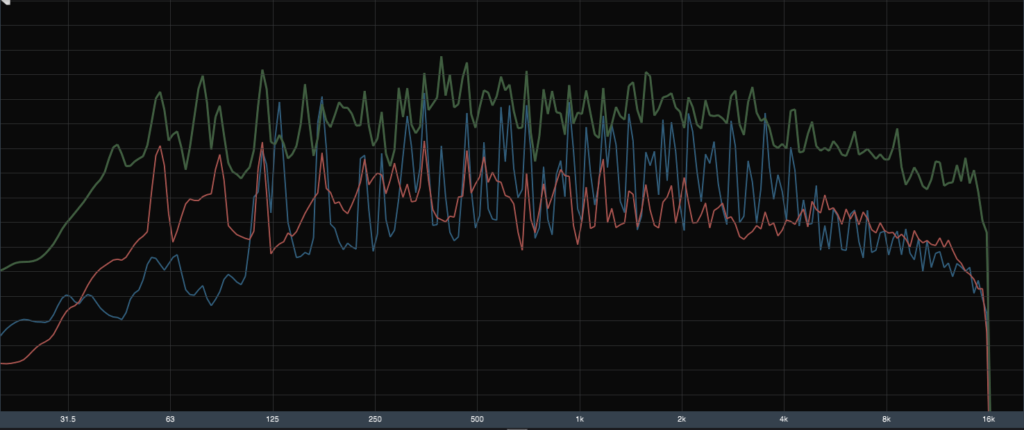Click the 4k frequency axis label
Viewport: 1024px width, 430px height.
click(784, 419)
